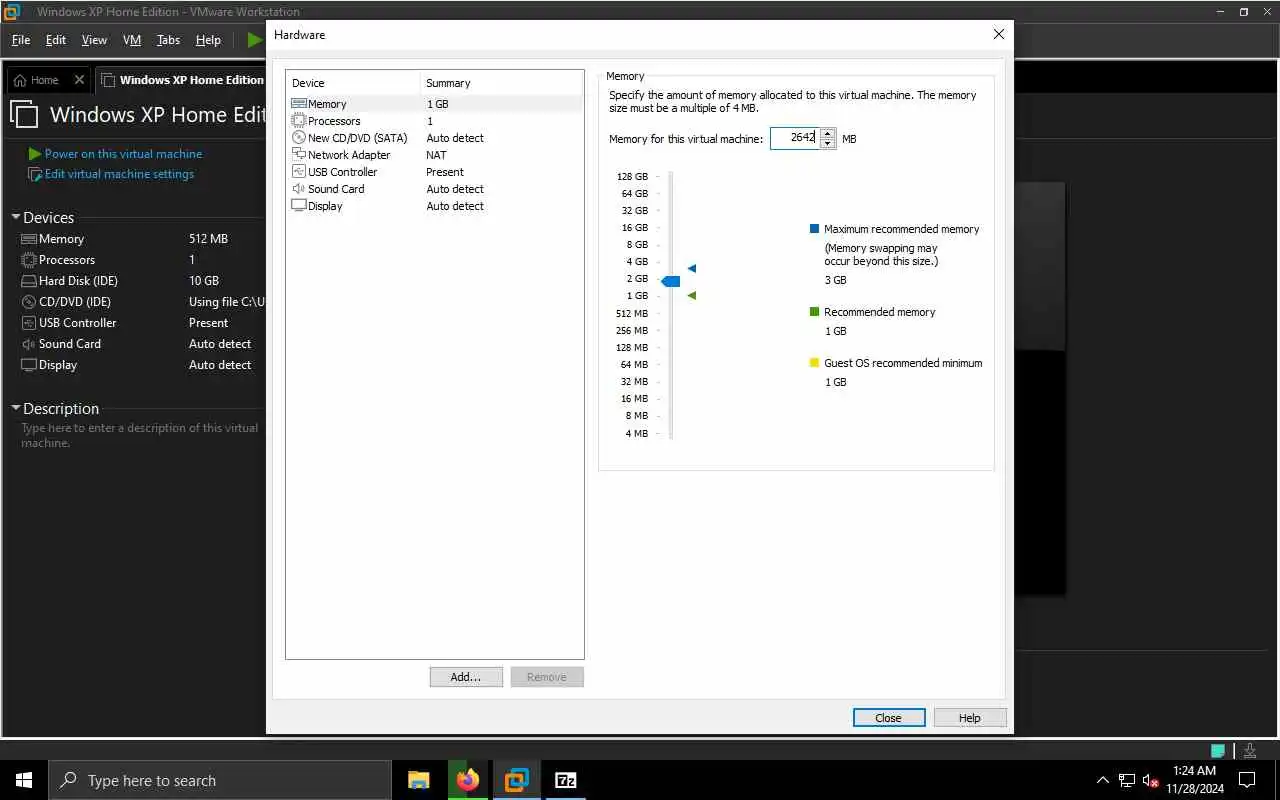Click the Display icon in Devices panel

[29, 365]
